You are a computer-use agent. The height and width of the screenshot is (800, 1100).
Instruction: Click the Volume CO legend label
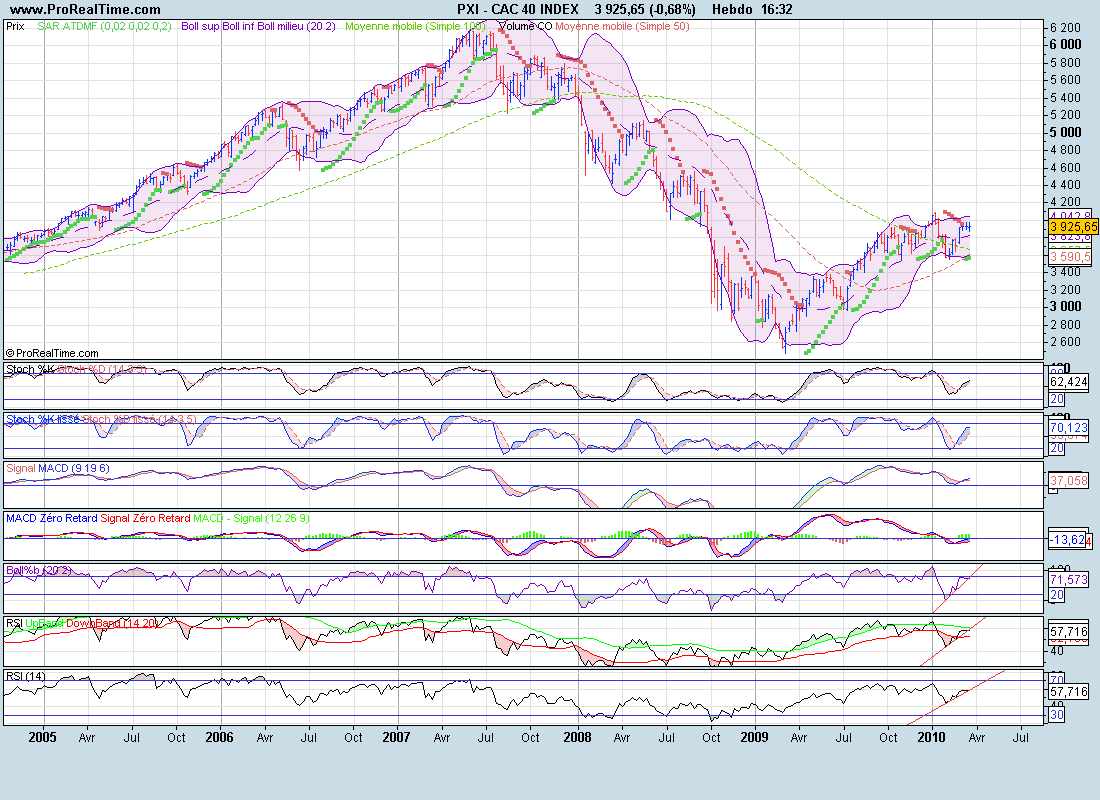pyautogui.click(x=525, y=27)
